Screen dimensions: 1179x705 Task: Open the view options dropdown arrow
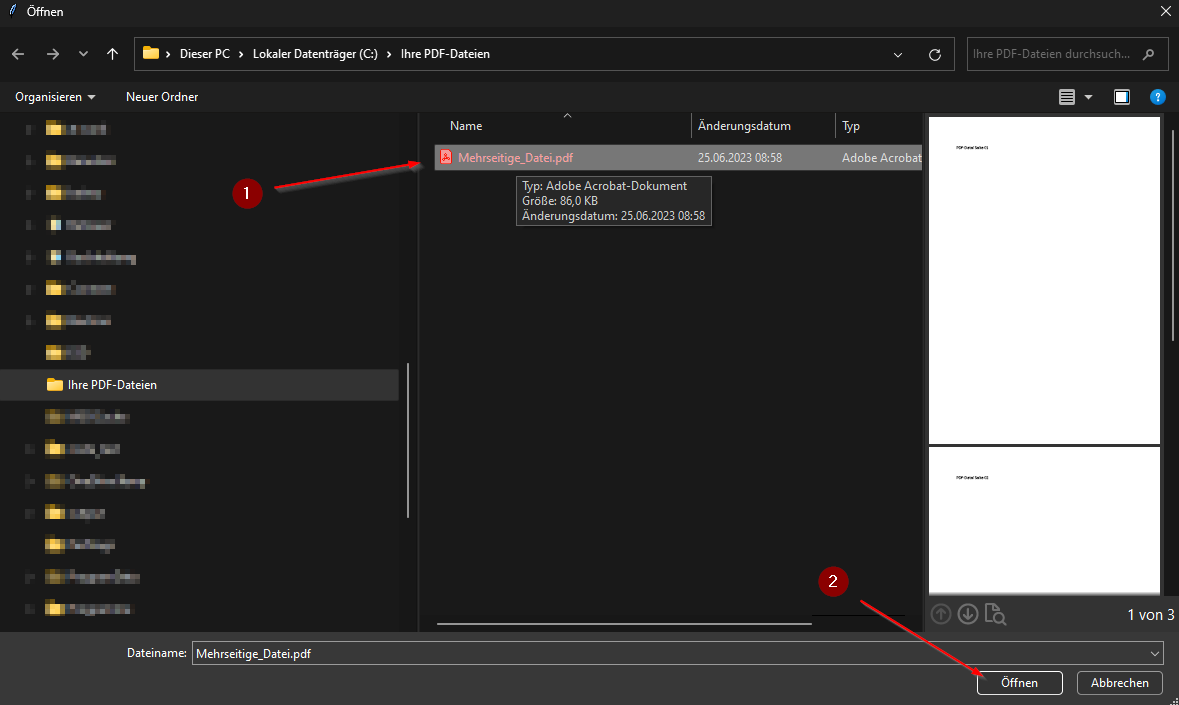pyautogui.click(x=1088, y=97)
